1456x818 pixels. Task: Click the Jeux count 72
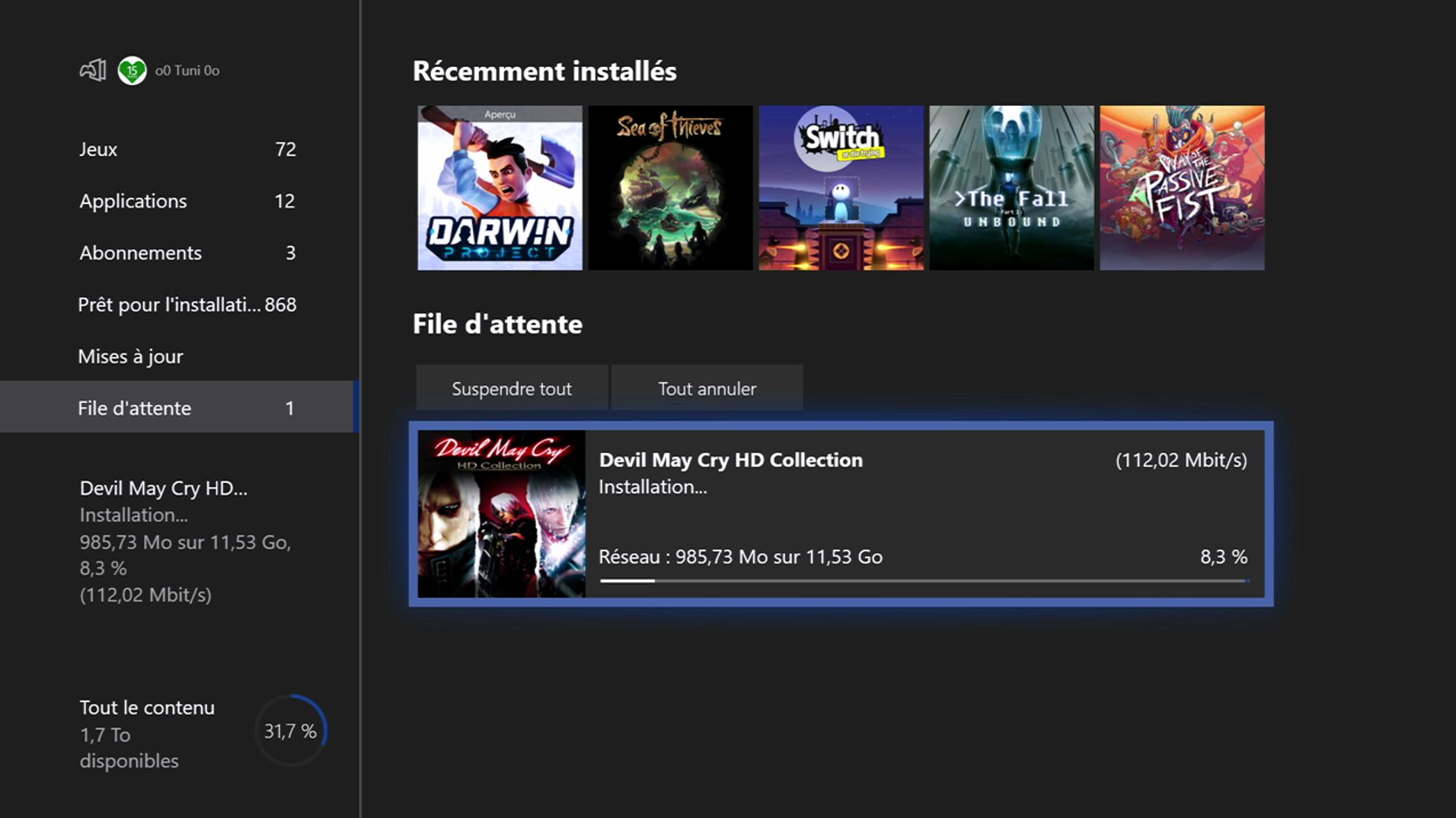pyautogui.click(x=286, y=149)
